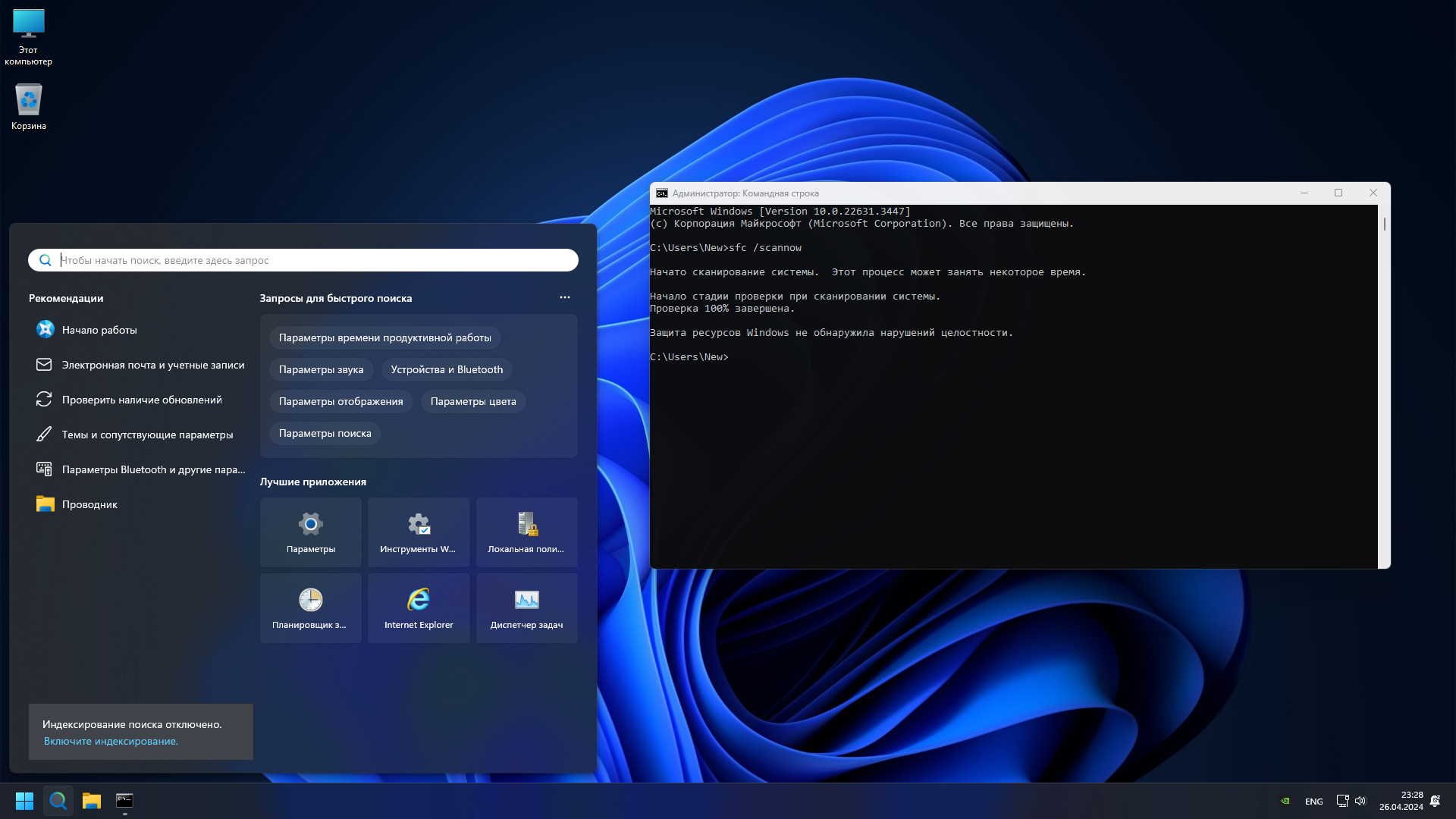Open File Explorer from taskbar
The height and width of the screenshot is (819, 1456).
(x=92, y=801)
